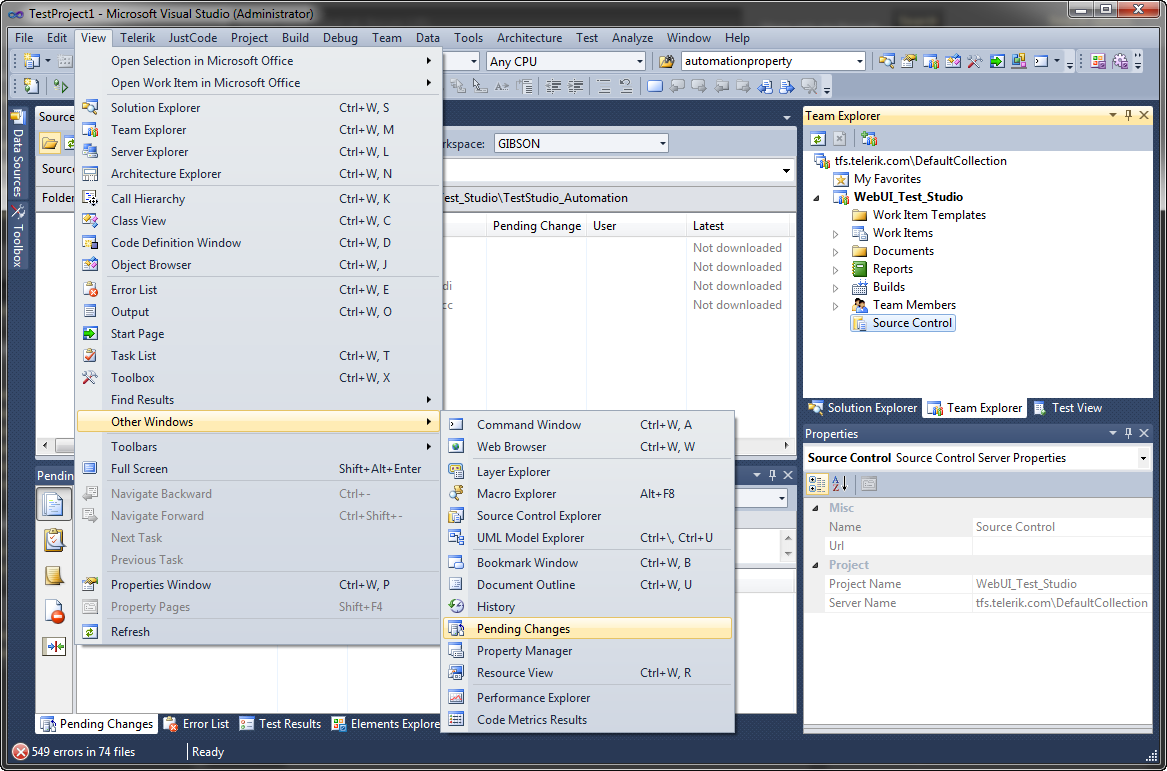The image size is (1167, 771).
Task: Choose Code Metrics Results menu item
Action: click(588, 720)
